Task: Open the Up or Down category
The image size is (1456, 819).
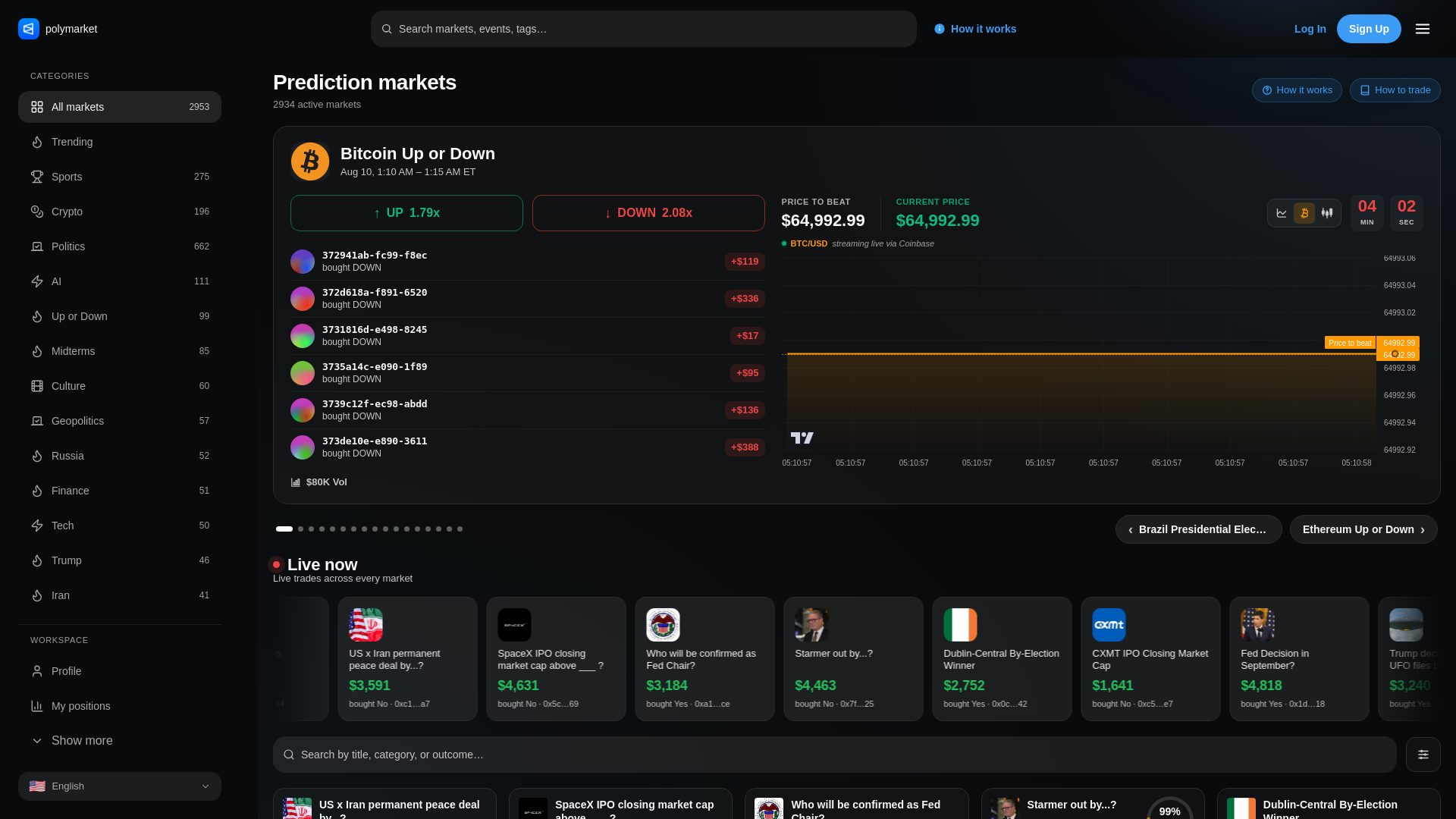Action: pyautogui.click(x=120, y=316)
